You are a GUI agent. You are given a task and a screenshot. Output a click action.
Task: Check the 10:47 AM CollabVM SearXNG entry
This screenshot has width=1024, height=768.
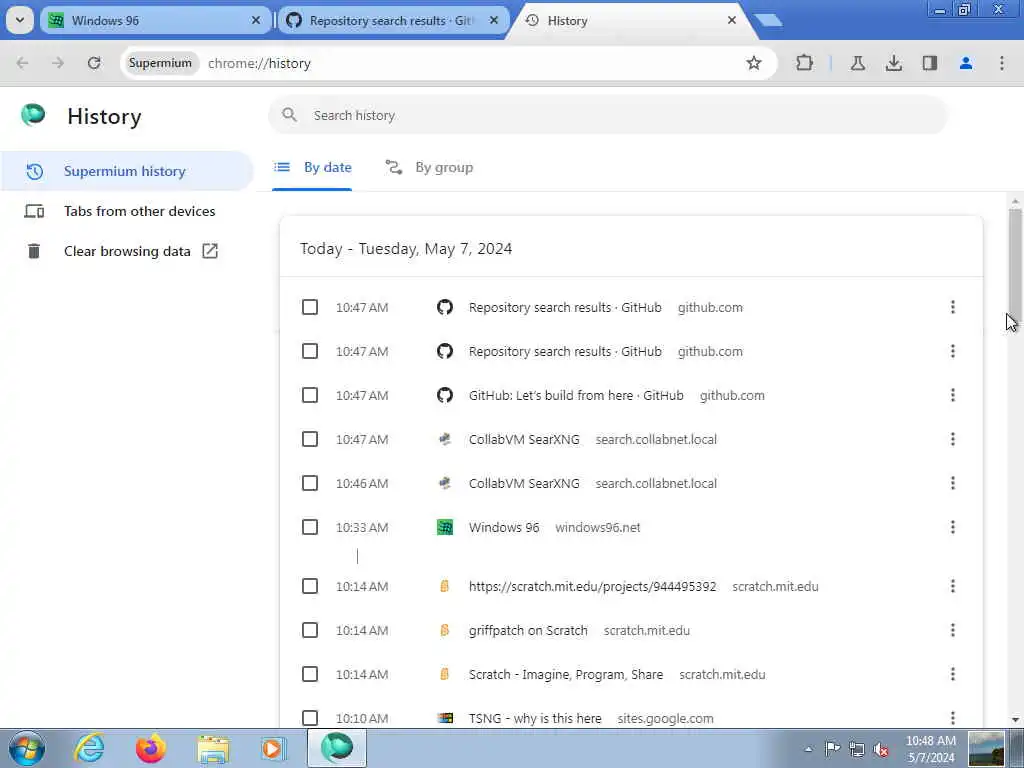(310, 440)
